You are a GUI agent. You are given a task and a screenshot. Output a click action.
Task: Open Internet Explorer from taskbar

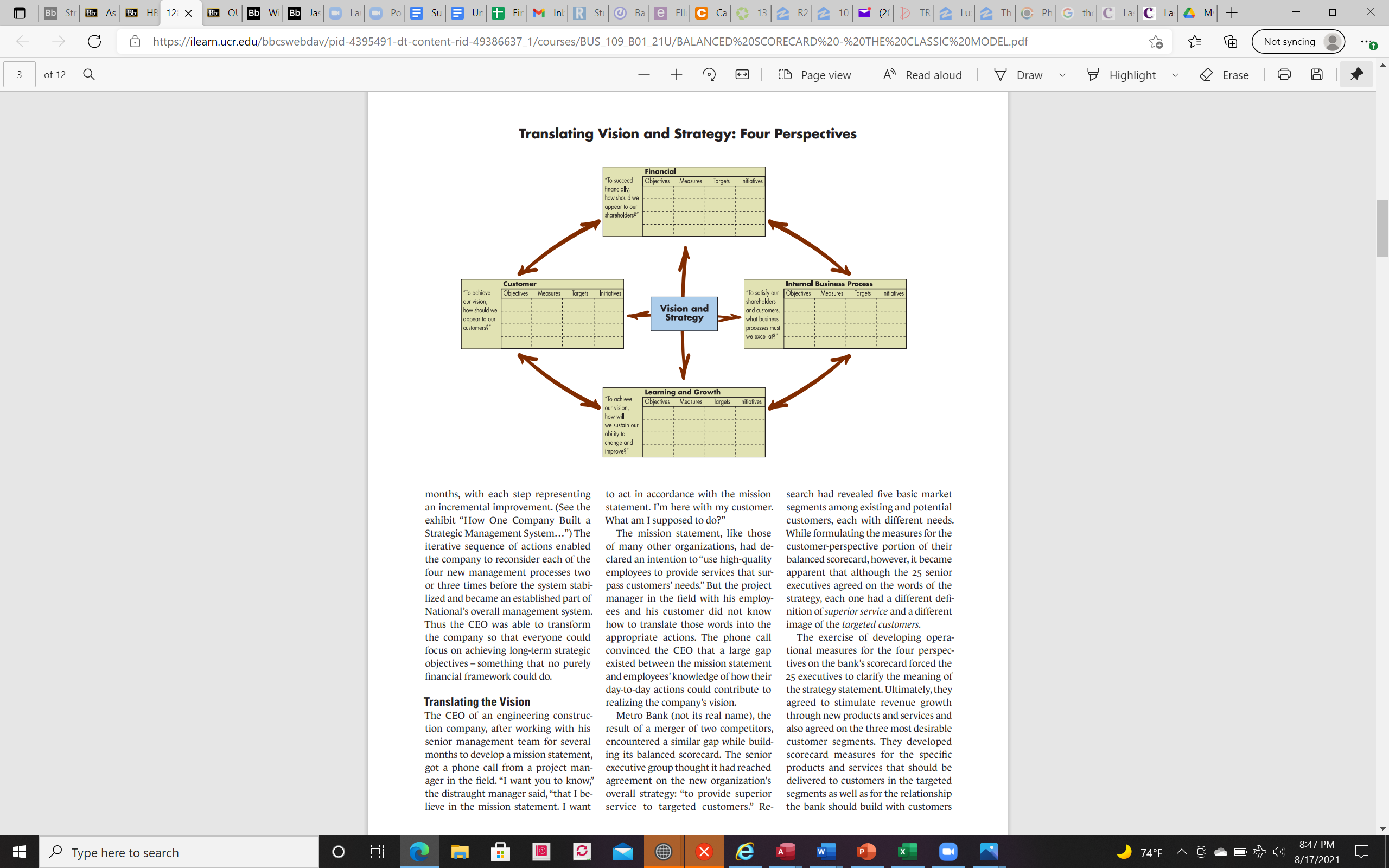744,852
